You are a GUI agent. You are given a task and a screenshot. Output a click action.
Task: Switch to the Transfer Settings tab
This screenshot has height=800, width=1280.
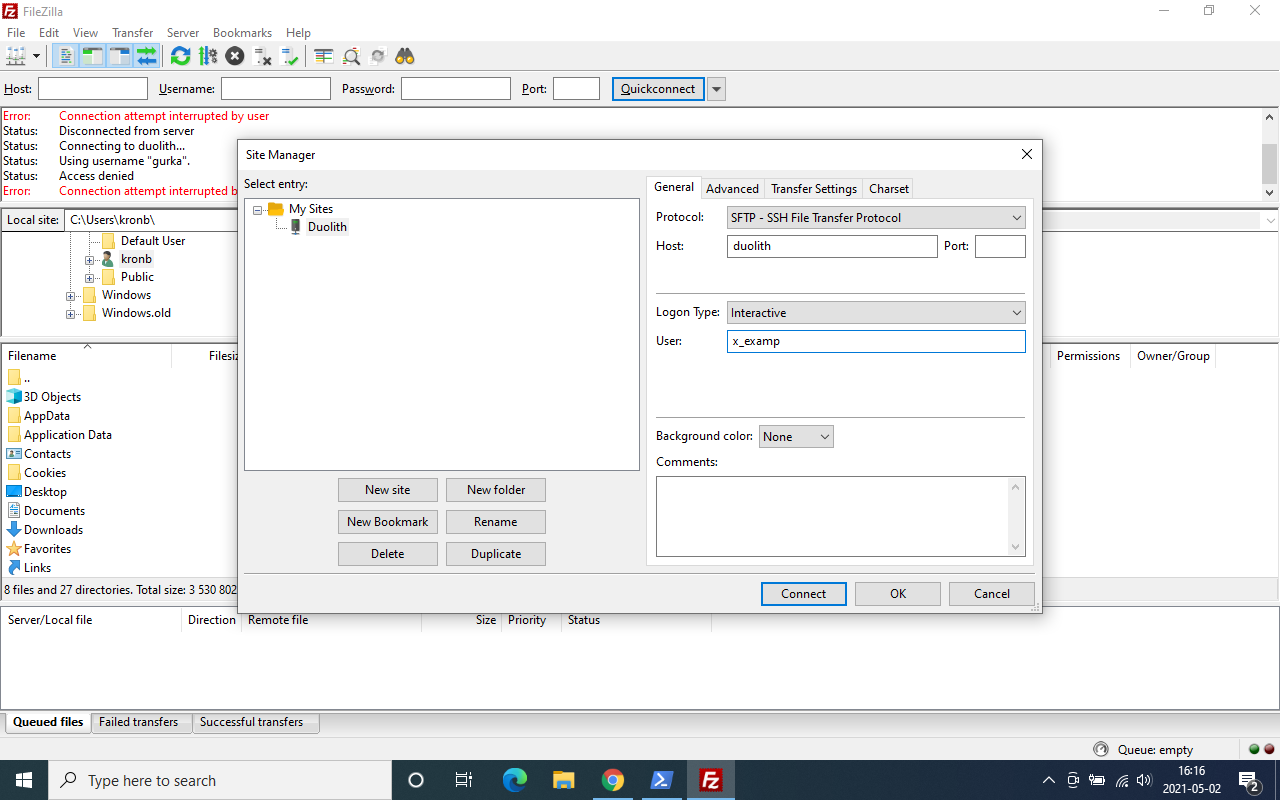[x=814, y=188]
